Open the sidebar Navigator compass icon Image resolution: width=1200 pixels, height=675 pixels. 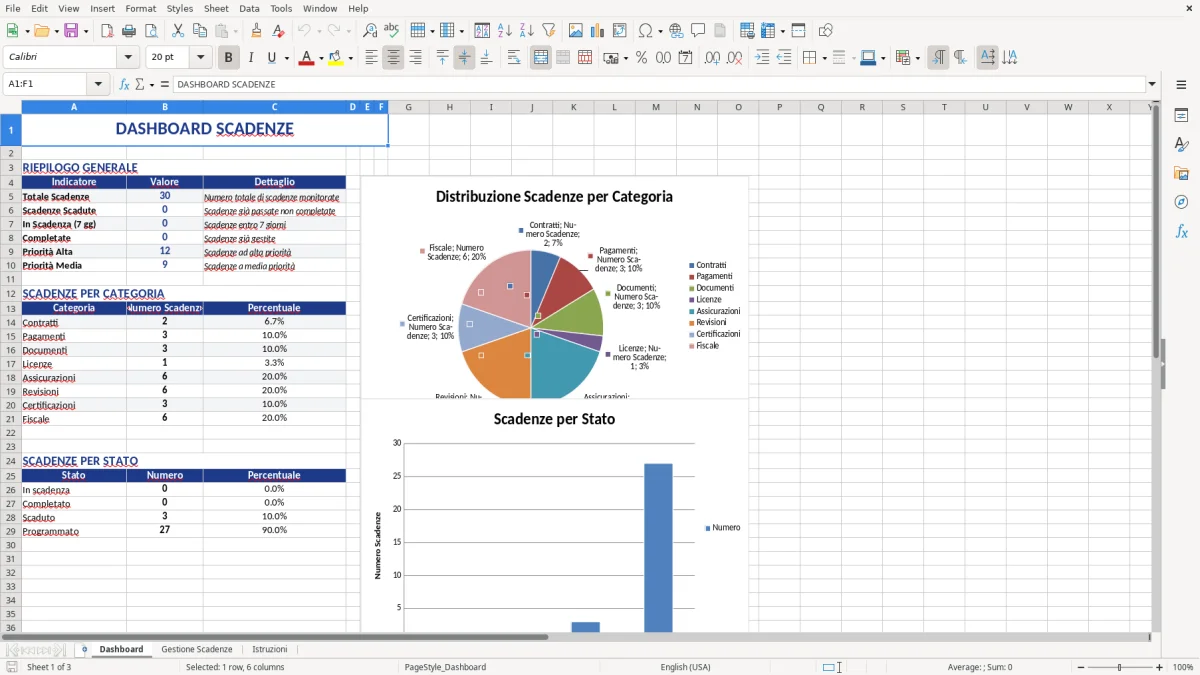point(1181,202)
